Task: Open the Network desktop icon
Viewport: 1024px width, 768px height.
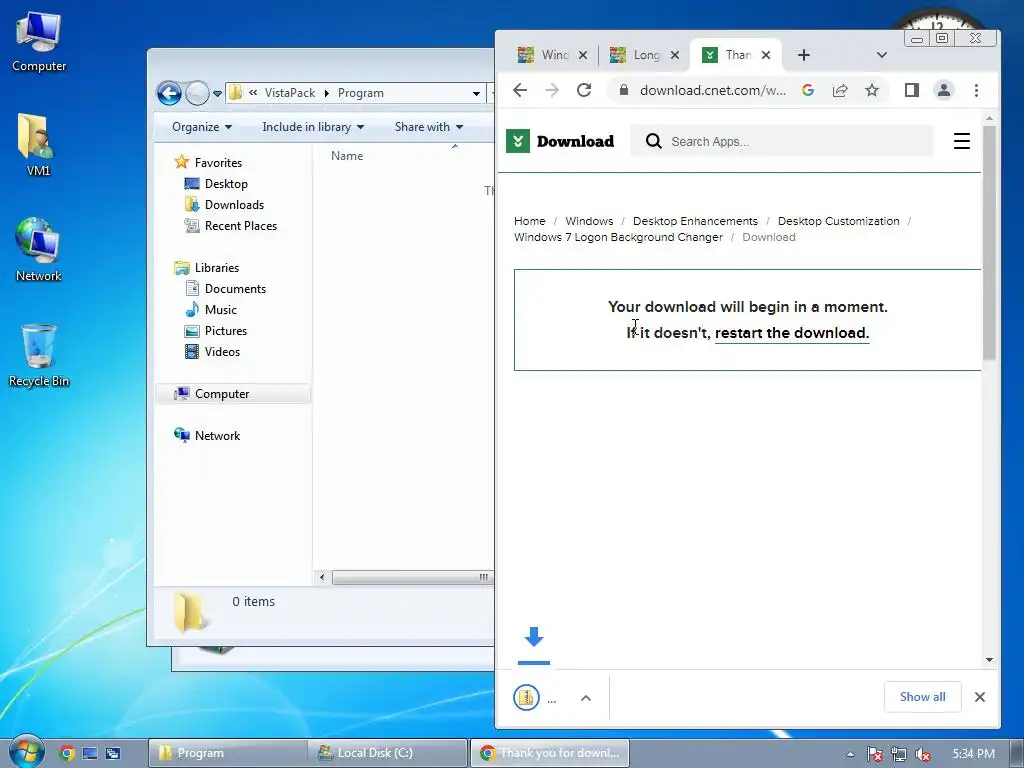Action: pos(39,249)
